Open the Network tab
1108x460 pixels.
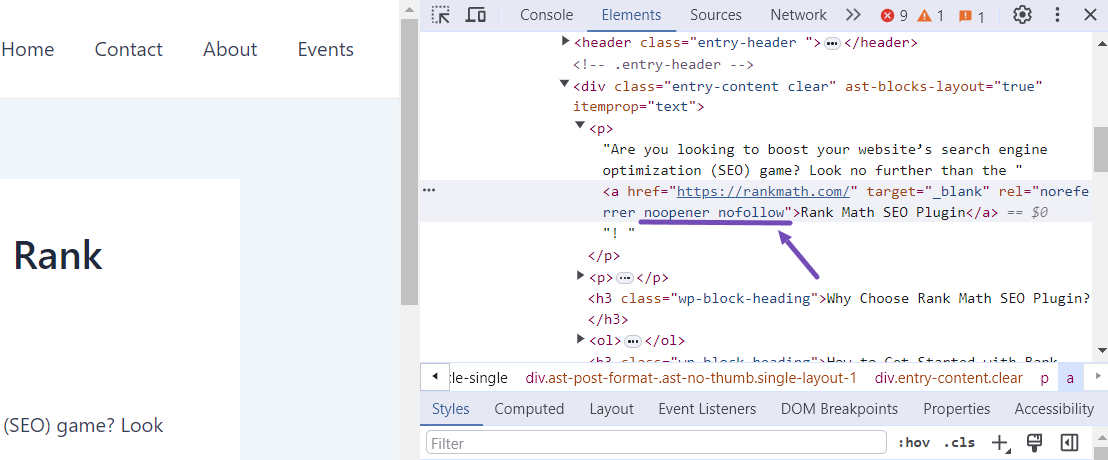click(798, 15)
